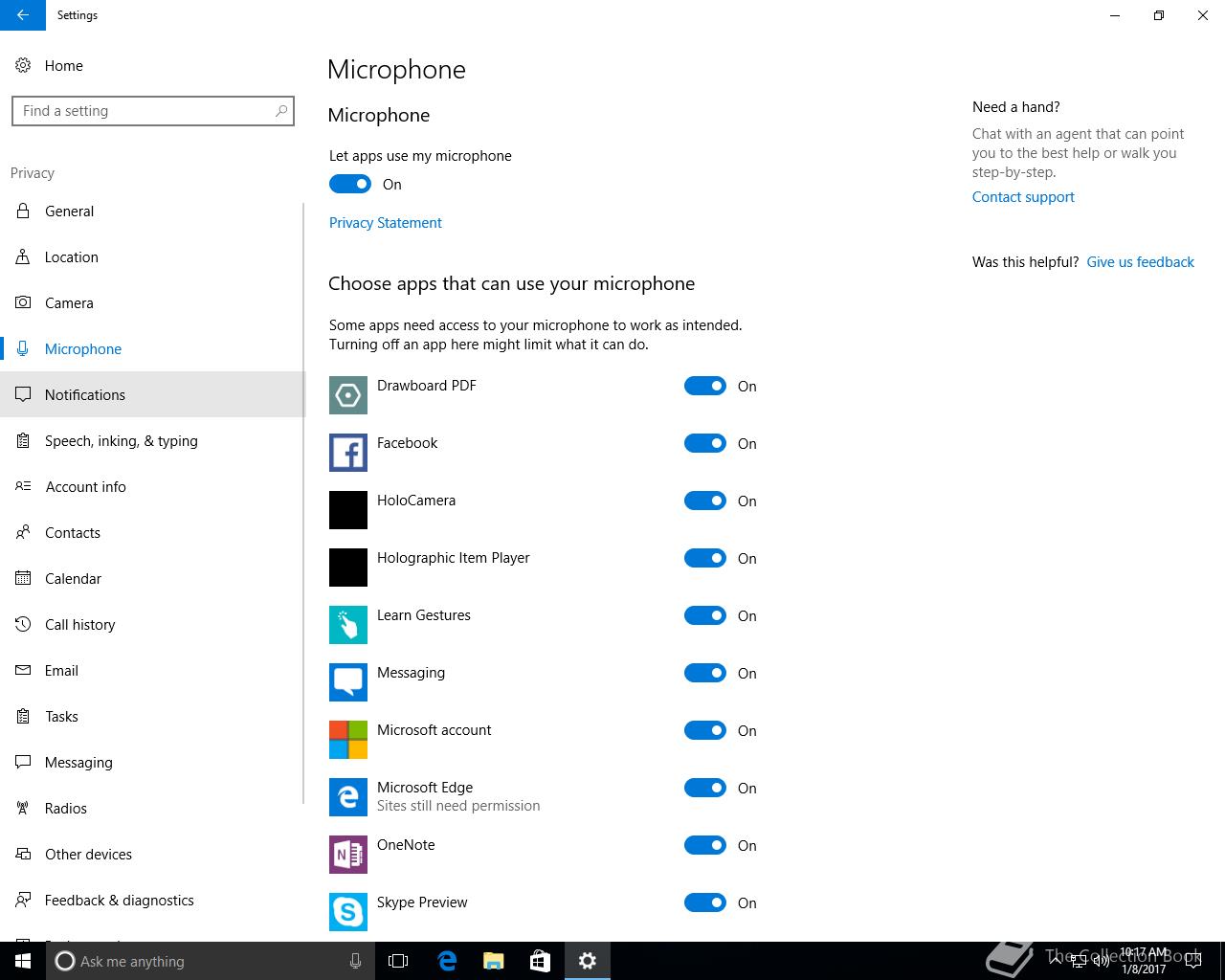Turn off microphone access for Drawboard PDF
1225x980 pixels.
(x=705, y=386)
